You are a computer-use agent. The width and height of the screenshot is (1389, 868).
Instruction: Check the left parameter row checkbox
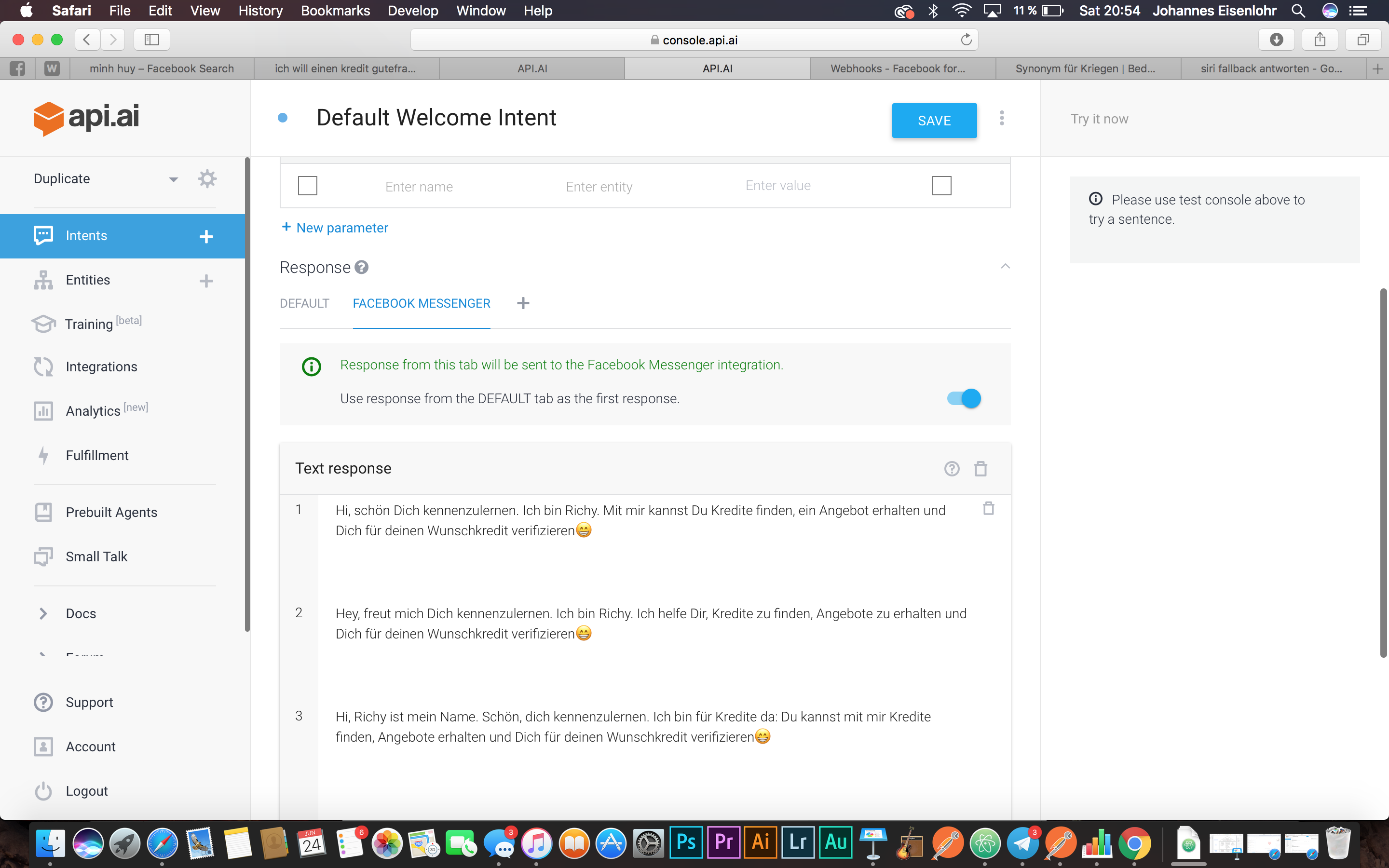pos(308,186)
